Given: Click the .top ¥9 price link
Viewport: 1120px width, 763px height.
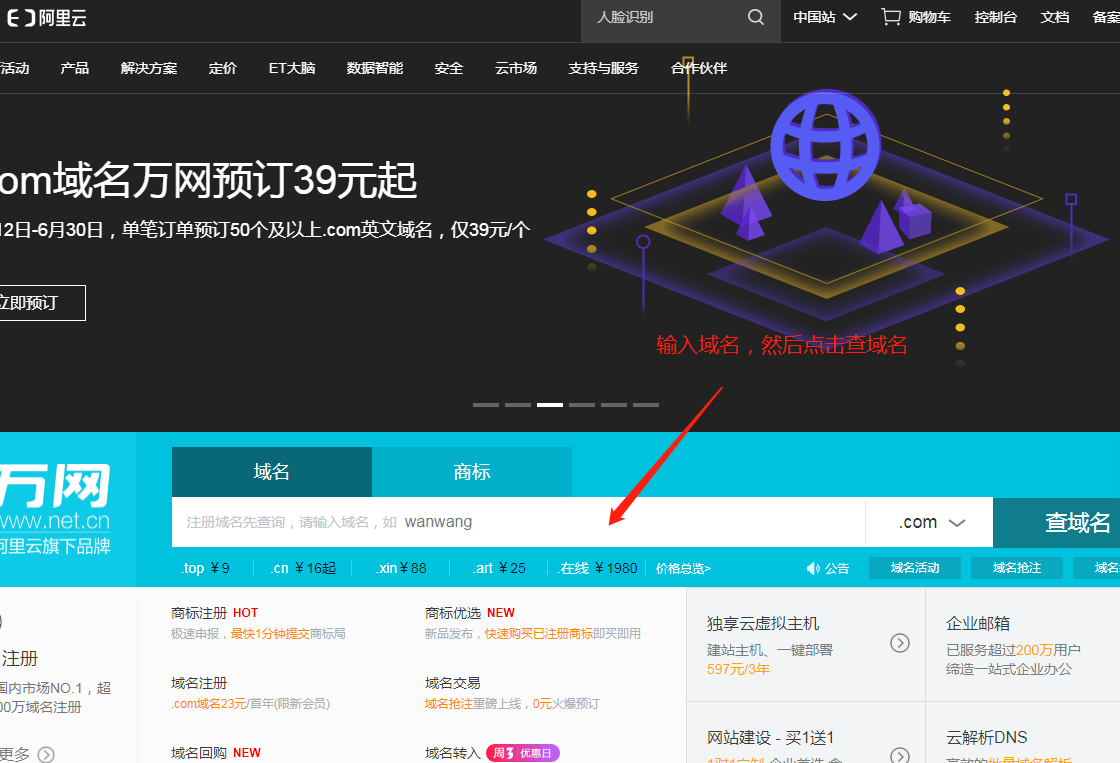Looking at the screenshot, I should point(205,569).
